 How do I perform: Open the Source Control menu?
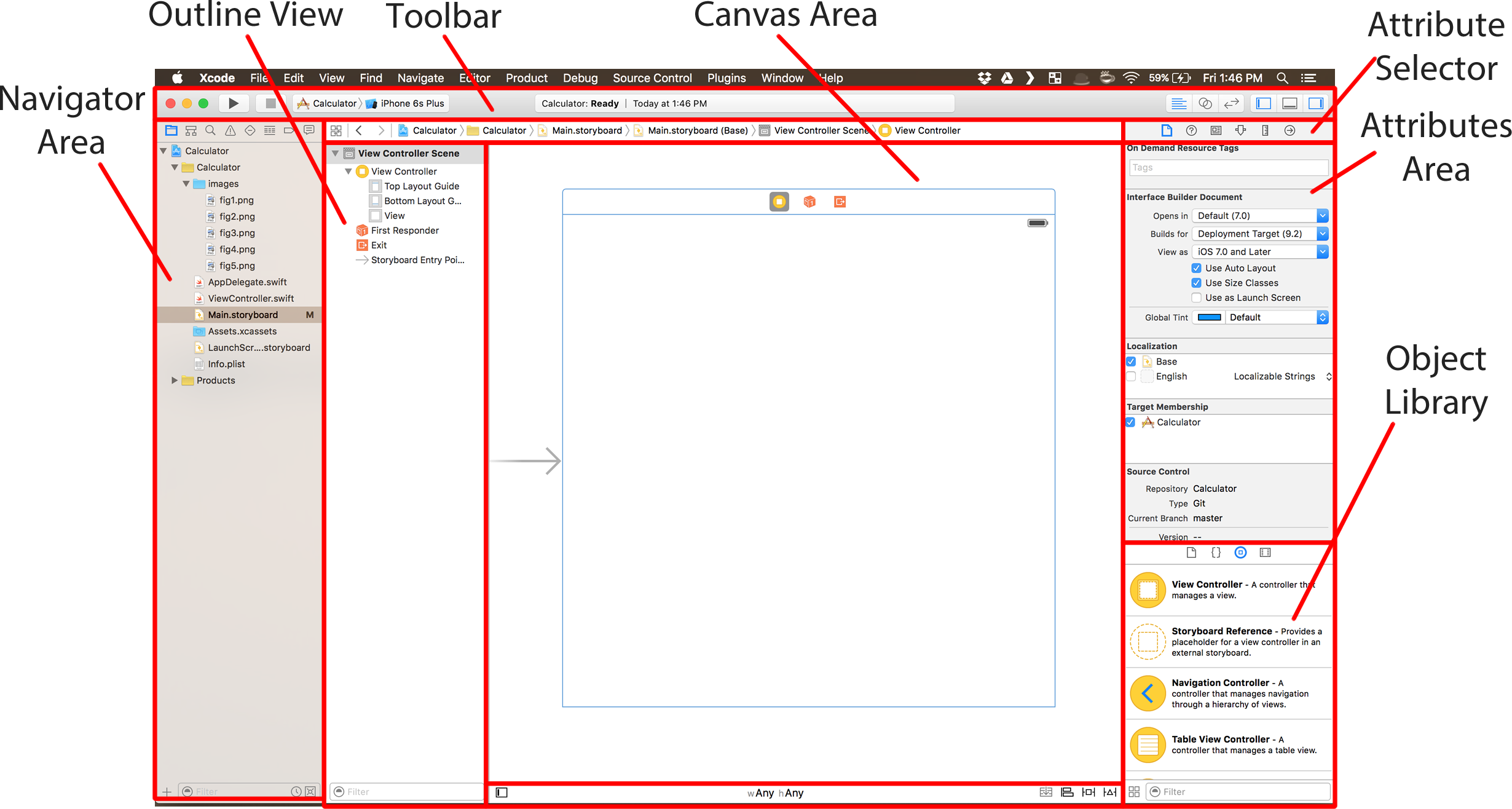(652, 78)
